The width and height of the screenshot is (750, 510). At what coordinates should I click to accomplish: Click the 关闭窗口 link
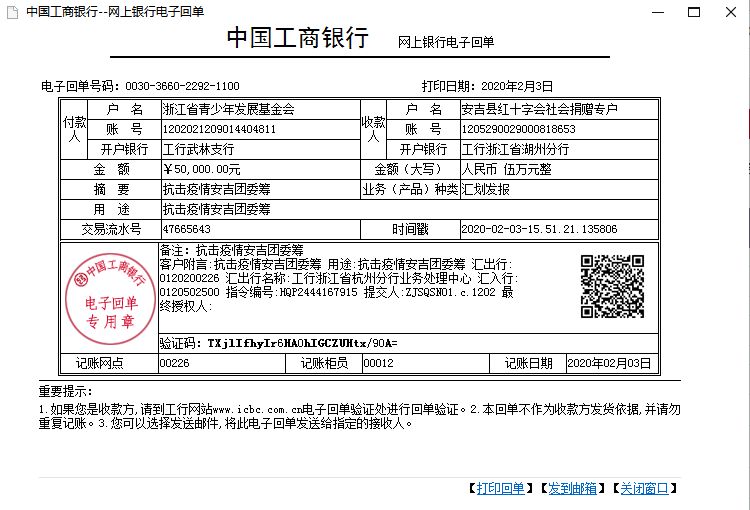click(x=644, y=488)
